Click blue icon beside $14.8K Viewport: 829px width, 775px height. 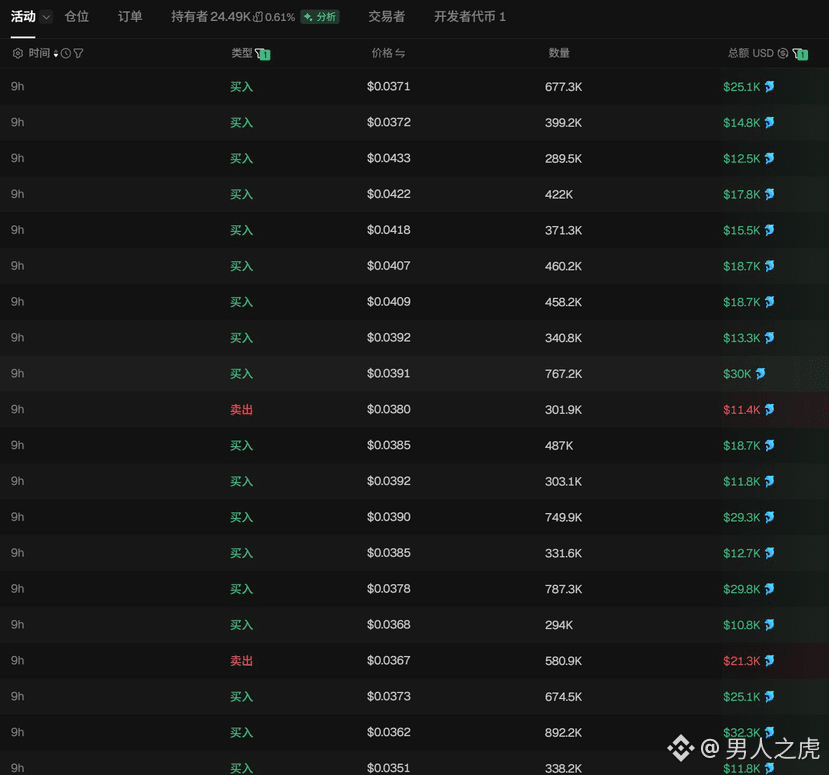[770, 122]
